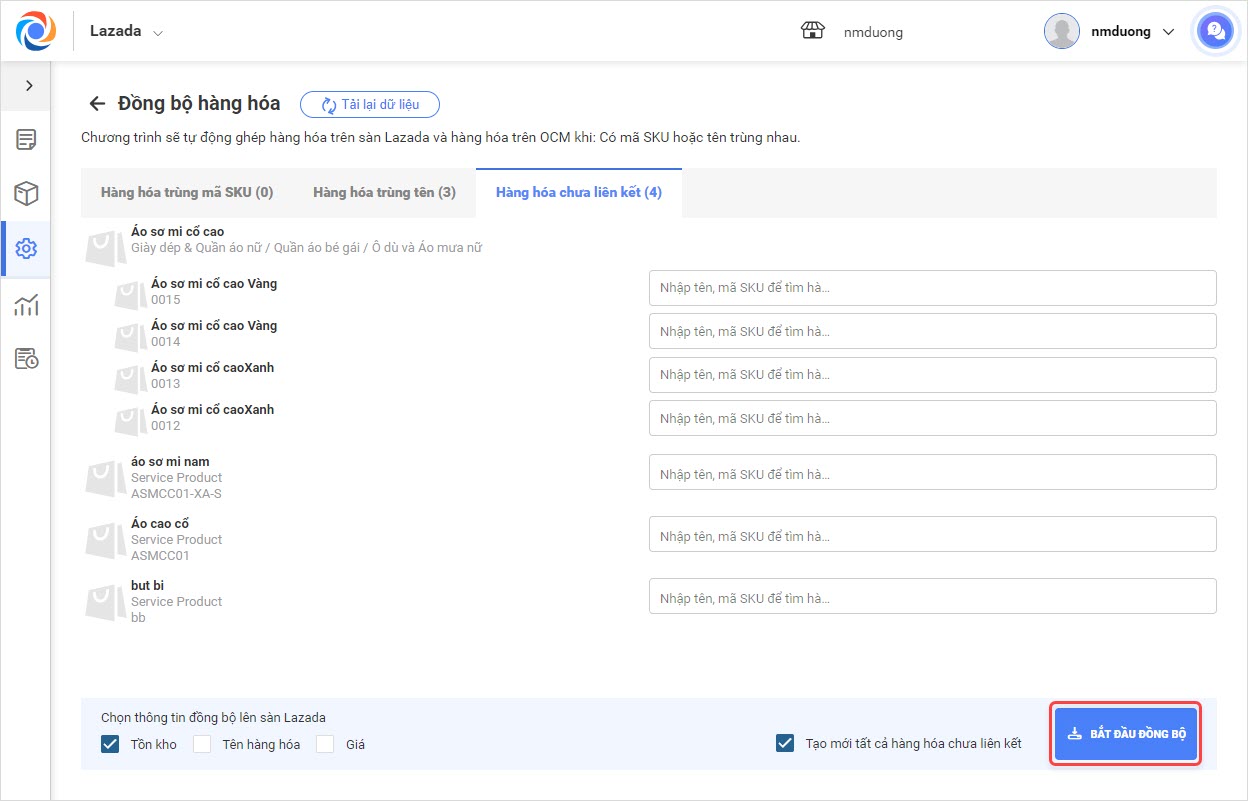
Task: Open the history clock icon in sidebar
Action: [x=26, y=359]
